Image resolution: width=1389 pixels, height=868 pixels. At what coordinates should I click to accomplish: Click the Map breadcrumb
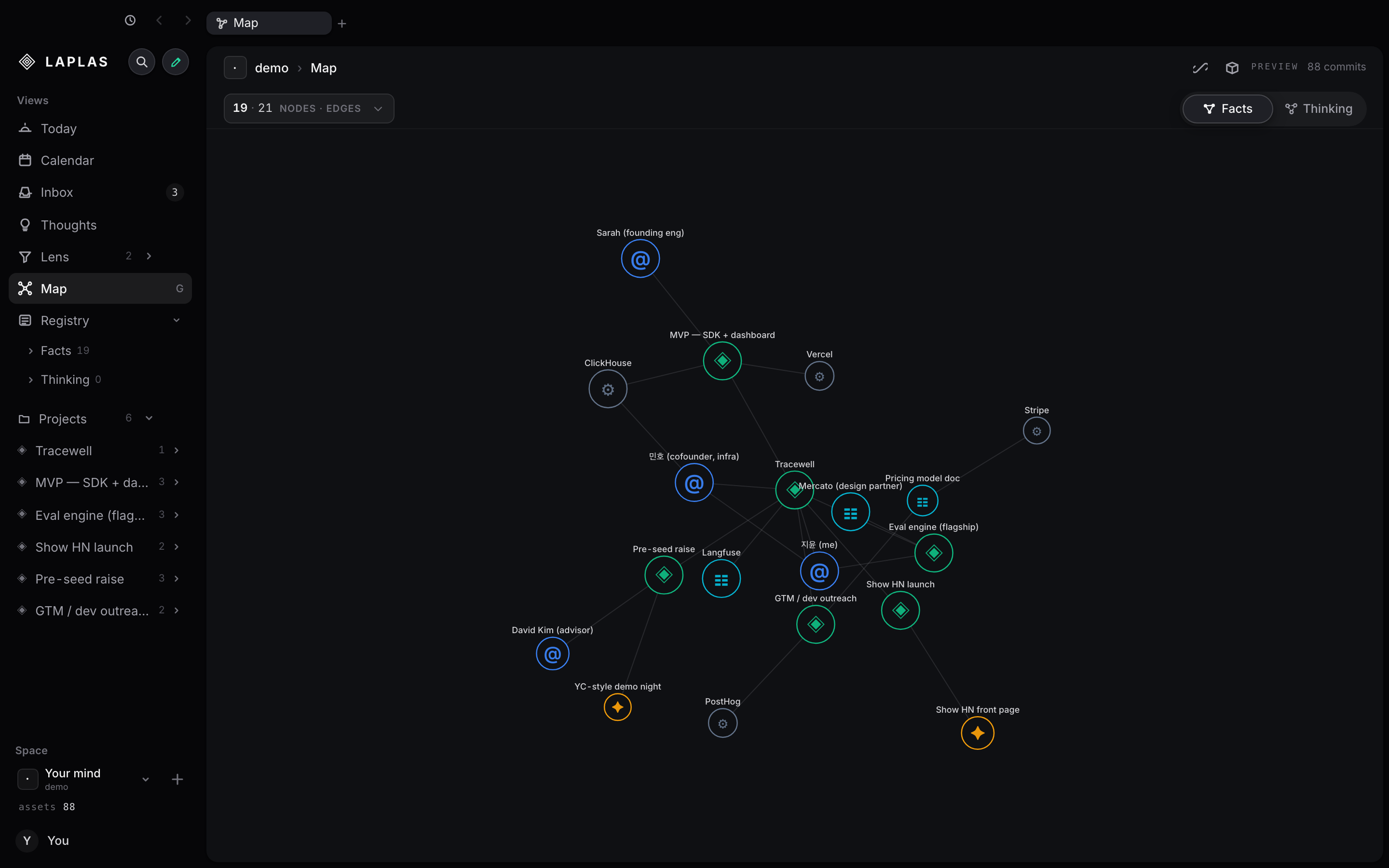323,68
